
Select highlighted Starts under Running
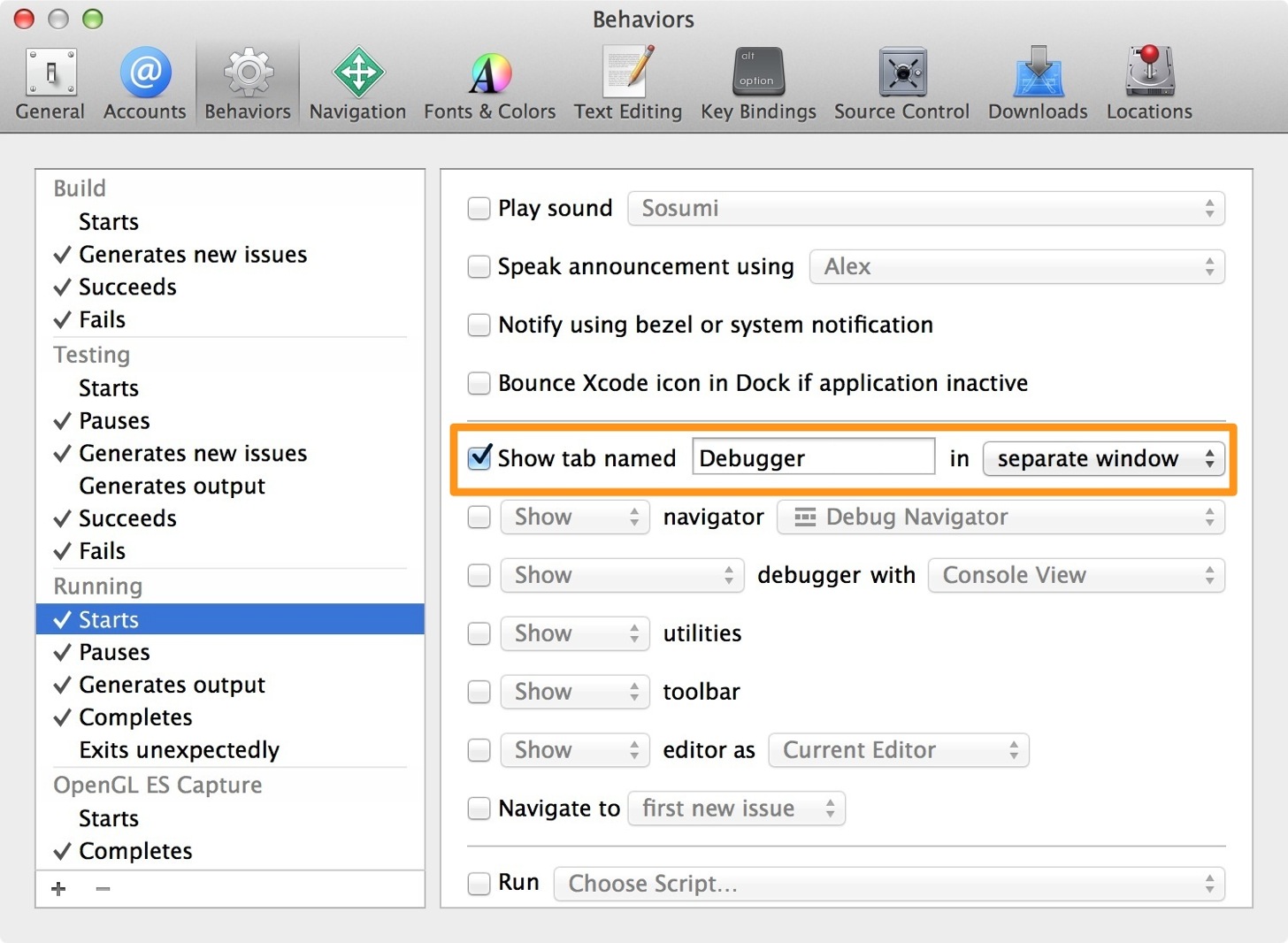(x=230, y=619)
